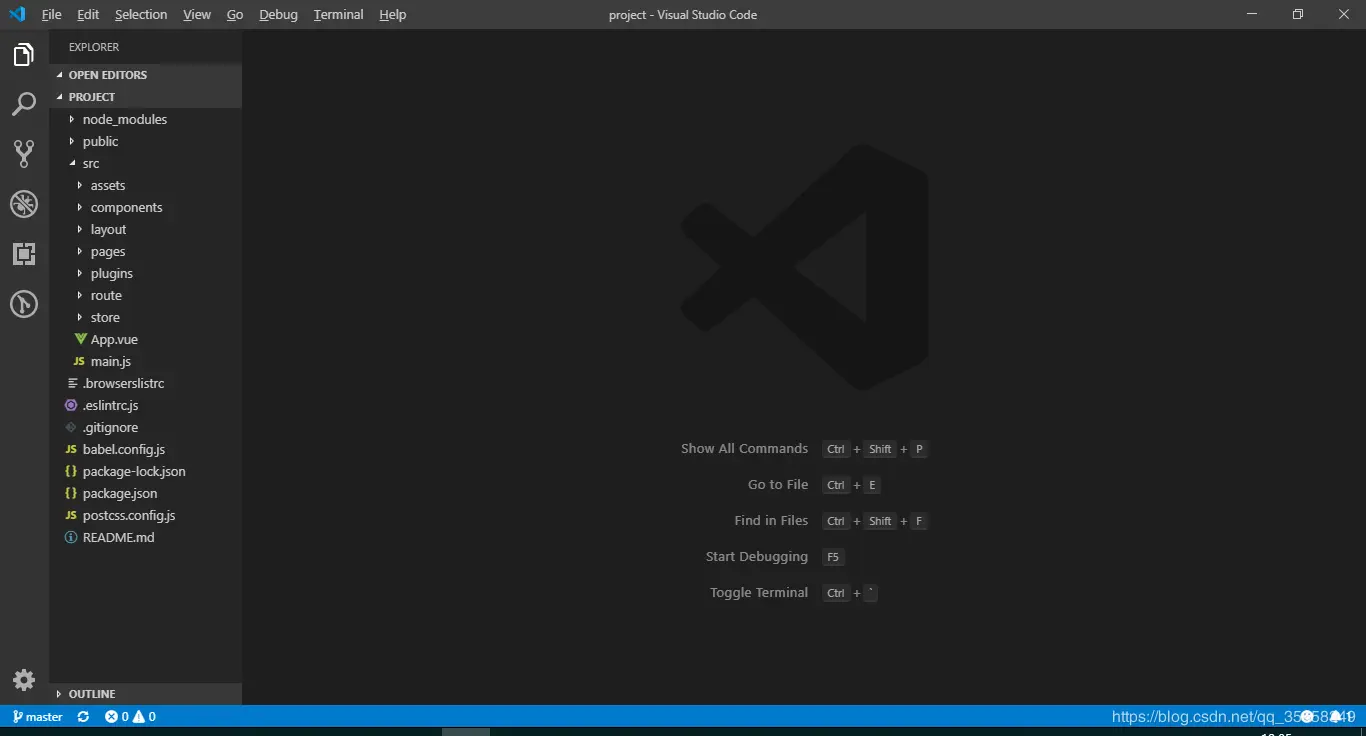1366x736 pixels.
Task: Open README.md file name
Action: click(x=119, y=537)
